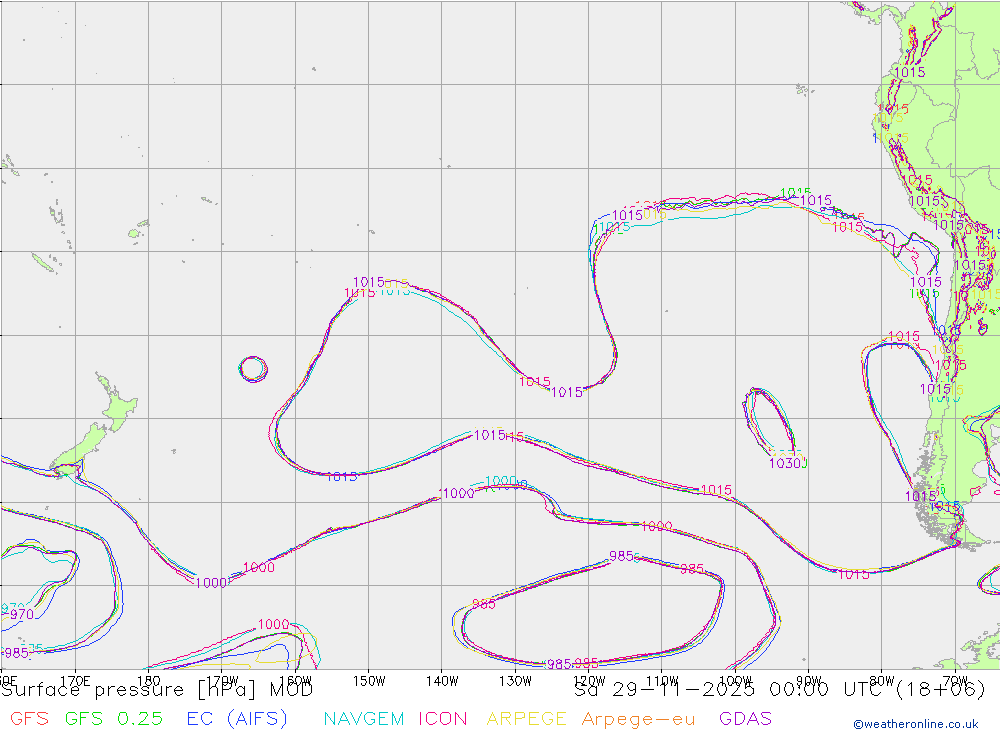
Task: Click the red GFS legend label
Action: 29,719
